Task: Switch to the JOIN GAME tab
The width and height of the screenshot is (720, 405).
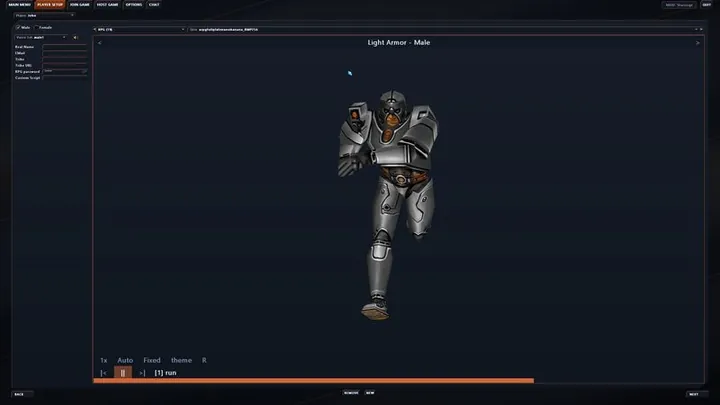Action: 79,5
